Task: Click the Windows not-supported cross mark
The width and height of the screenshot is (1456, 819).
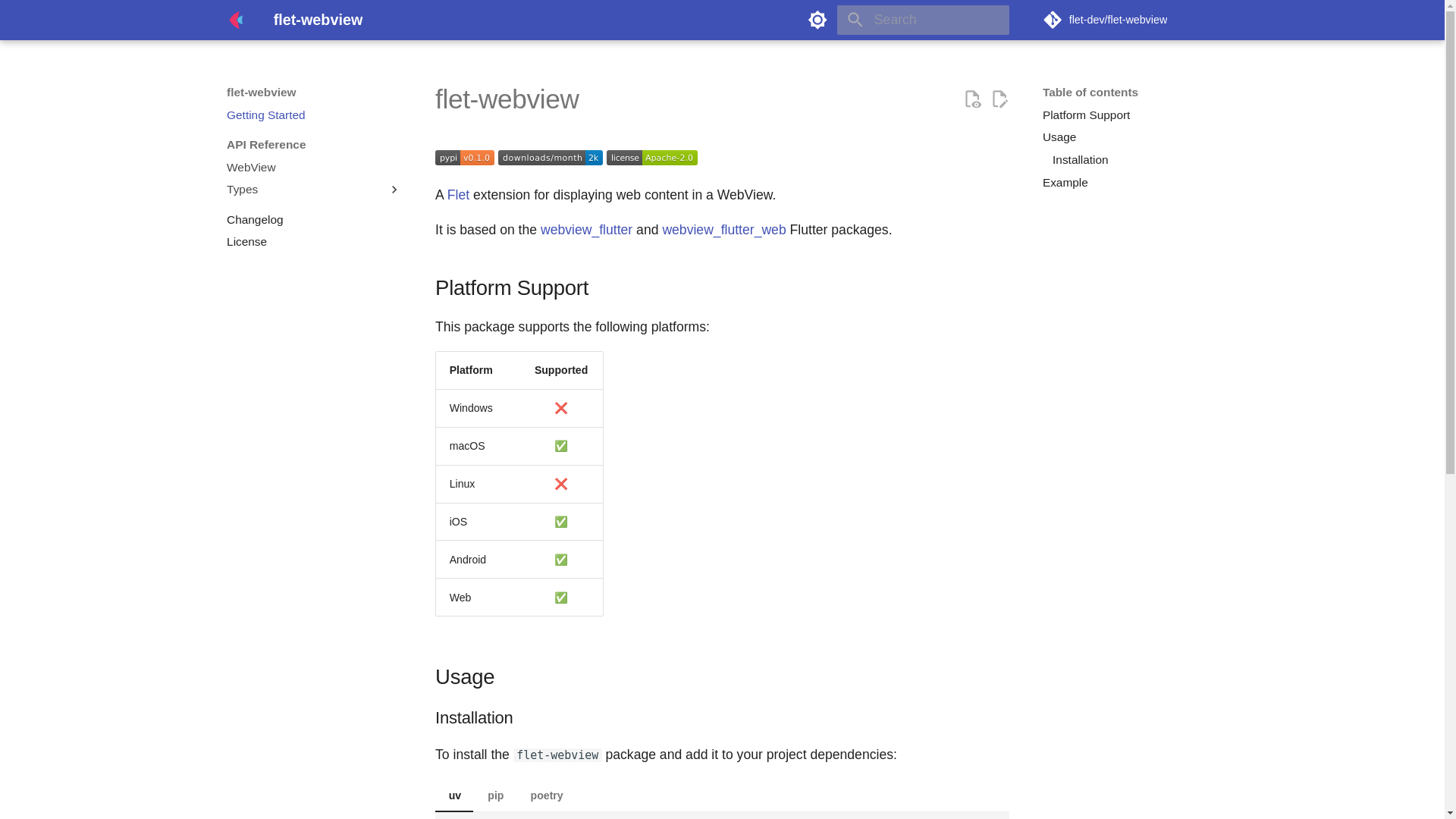Action: point(561,408)
